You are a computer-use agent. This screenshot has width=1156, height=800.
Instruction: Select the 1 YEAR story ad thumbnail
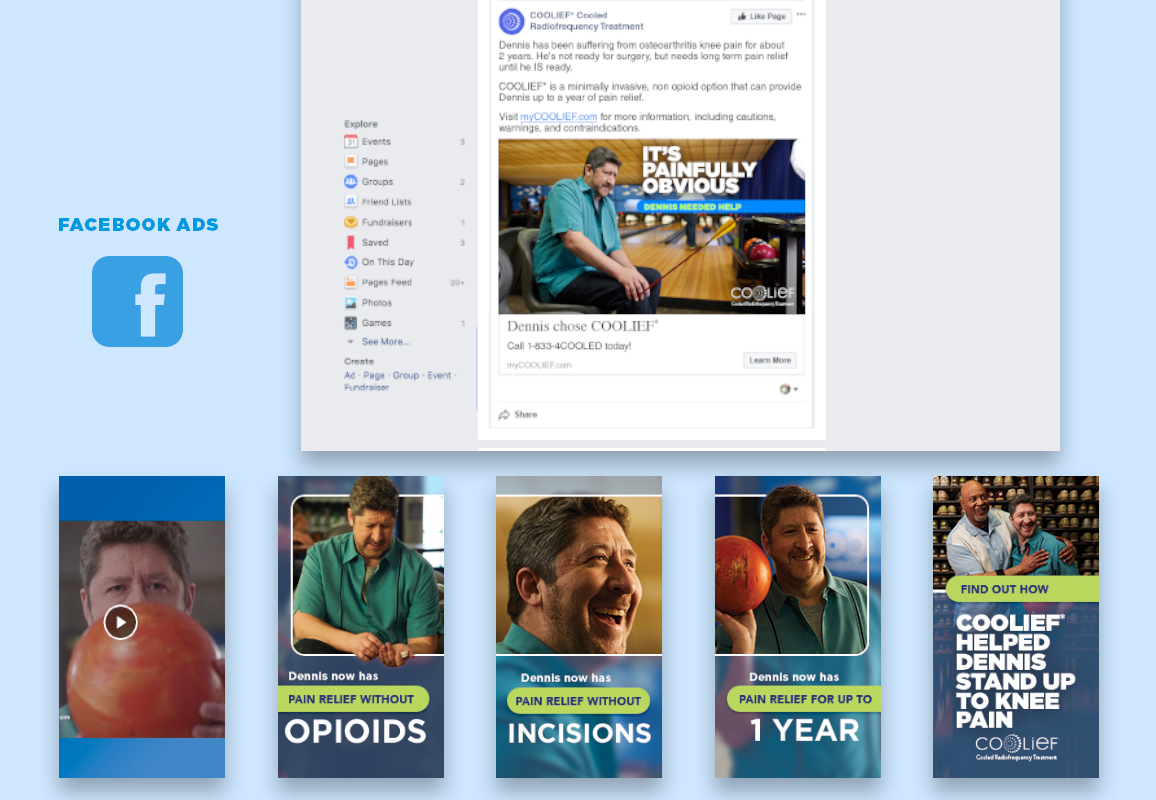click(x=798, y=627)
